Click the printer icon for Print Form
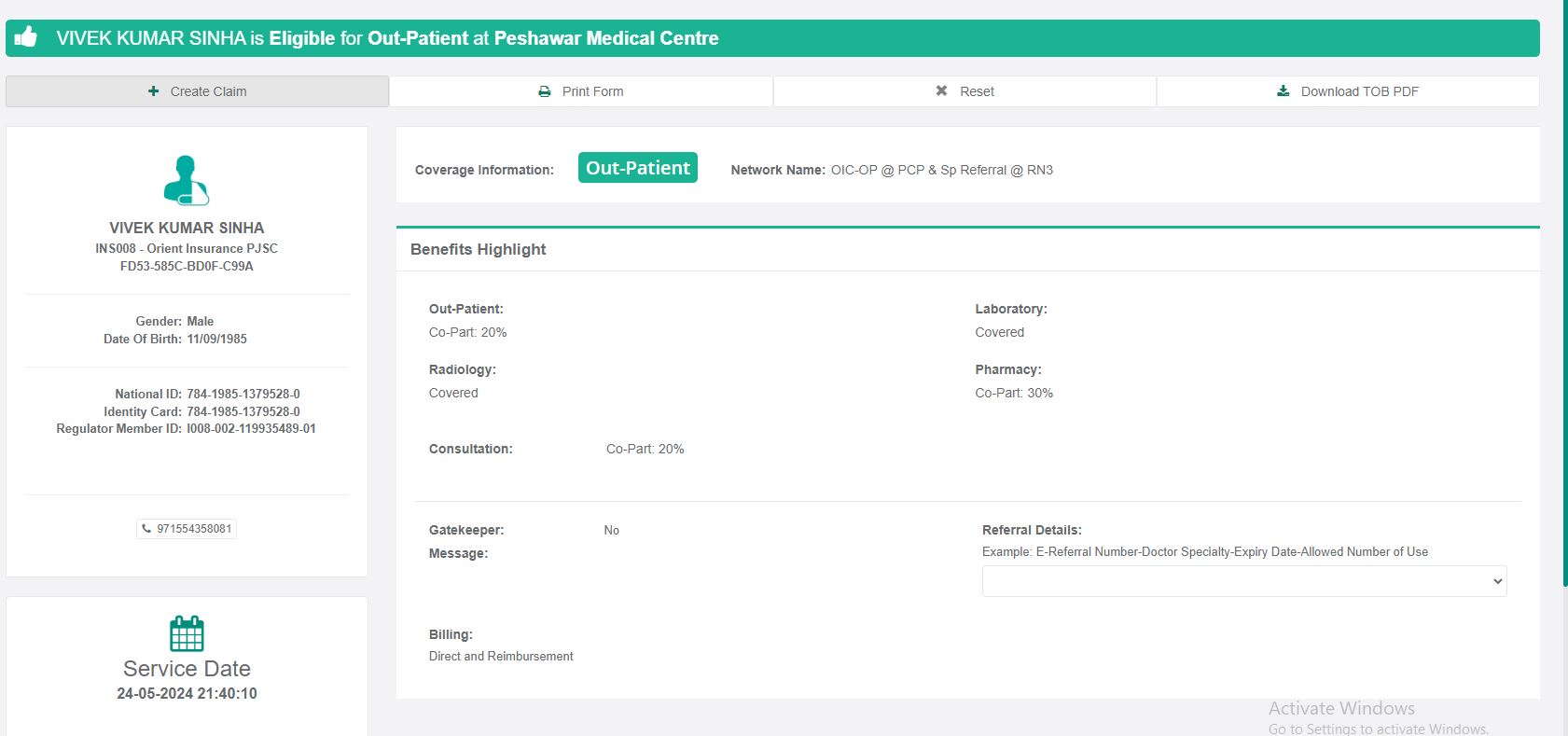The image size is (1568, 736). click(545, 91)
